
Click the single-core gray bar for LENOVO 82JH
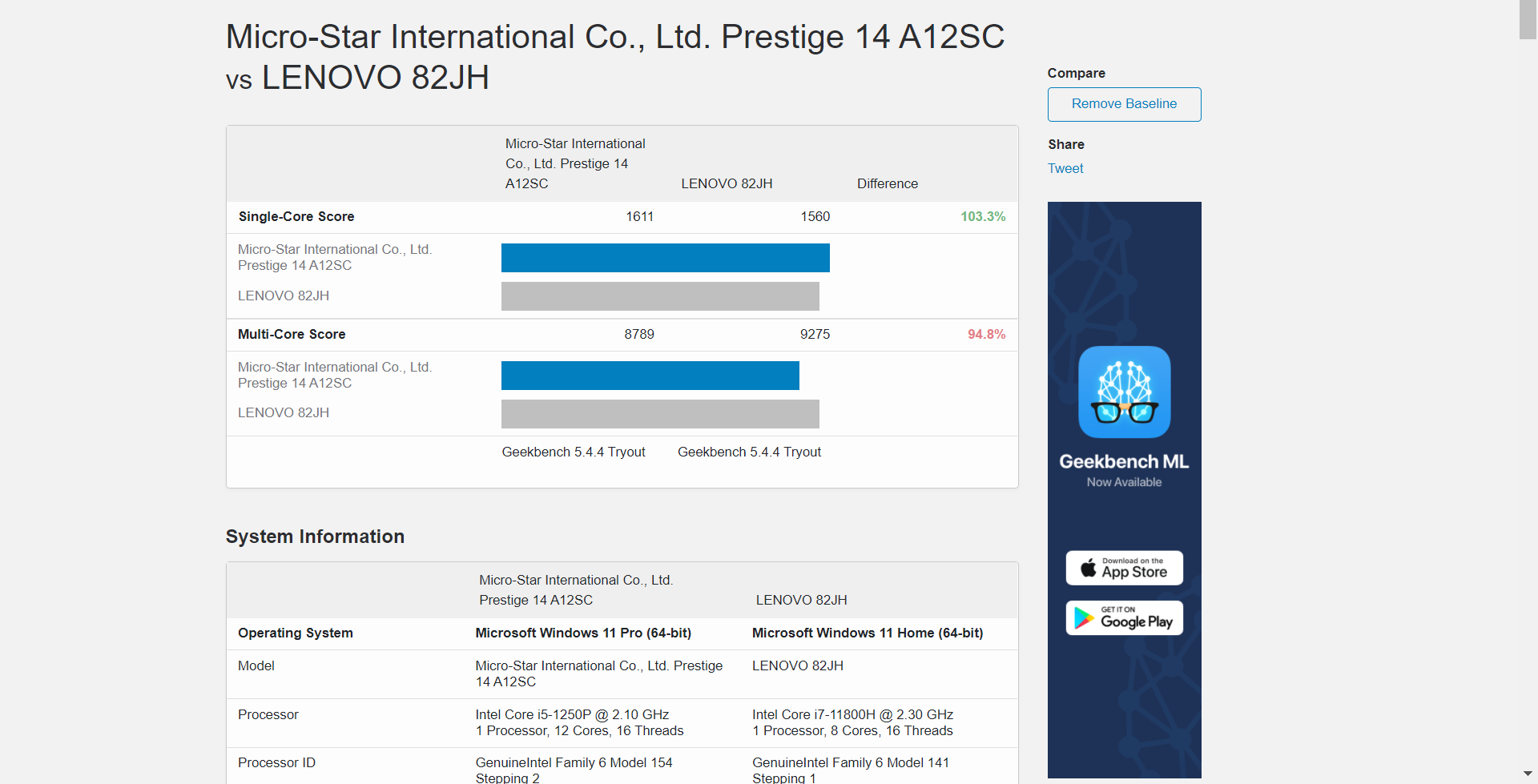pyautogui.click(x=660, y=296)
